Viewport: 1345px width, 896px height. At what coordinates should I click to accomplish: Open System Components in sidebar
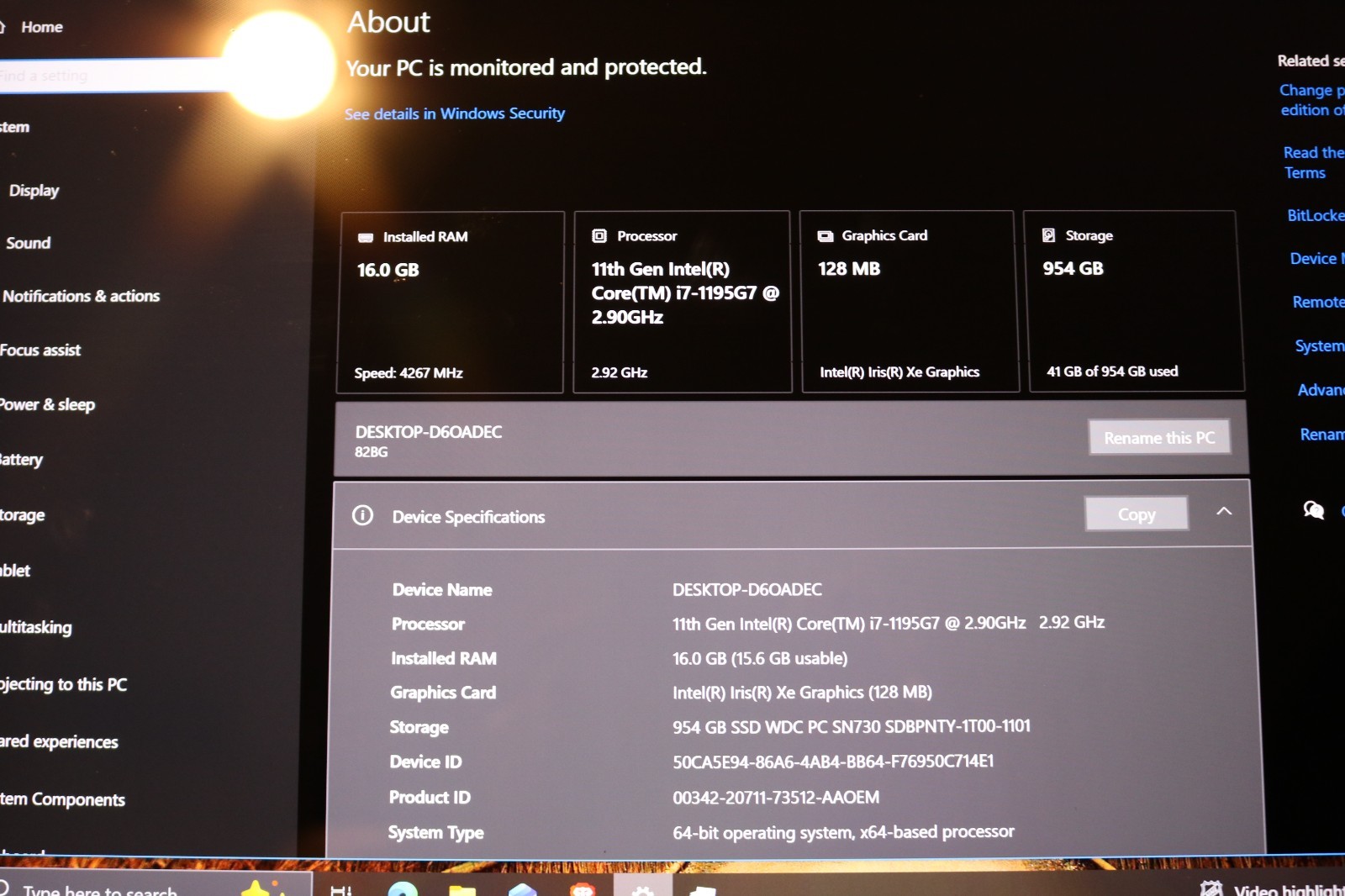point(62,799)
